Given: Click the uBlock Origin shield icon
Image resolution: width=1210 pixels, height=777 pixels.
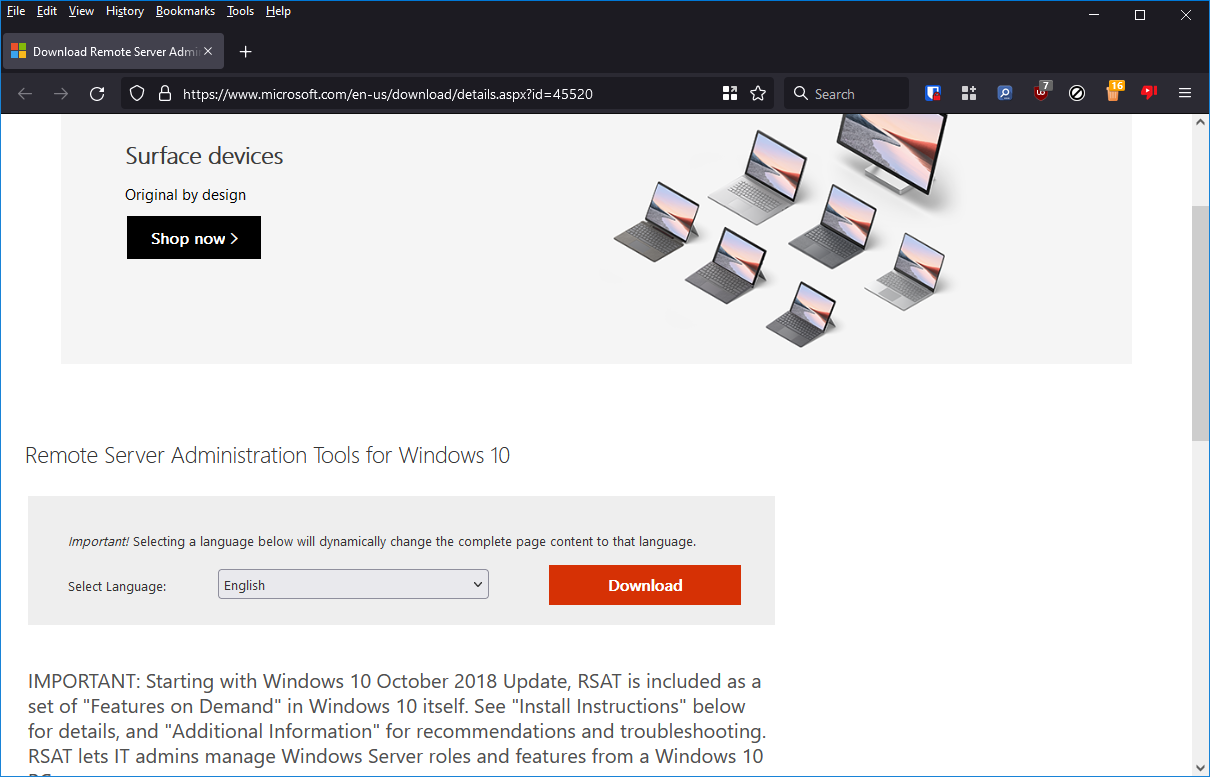Looking at the screenshot, I should coord(1041,93).
